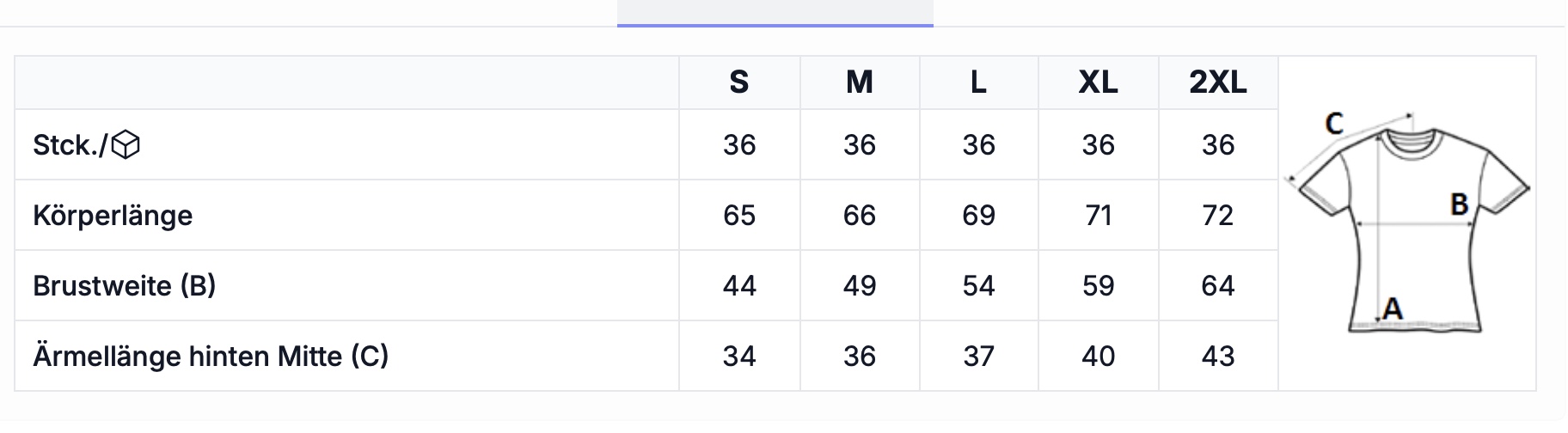The height and width of the screenshot is (433, 1568).
Task: Click the box icon next to Stck.
Action: click(126, 145)
